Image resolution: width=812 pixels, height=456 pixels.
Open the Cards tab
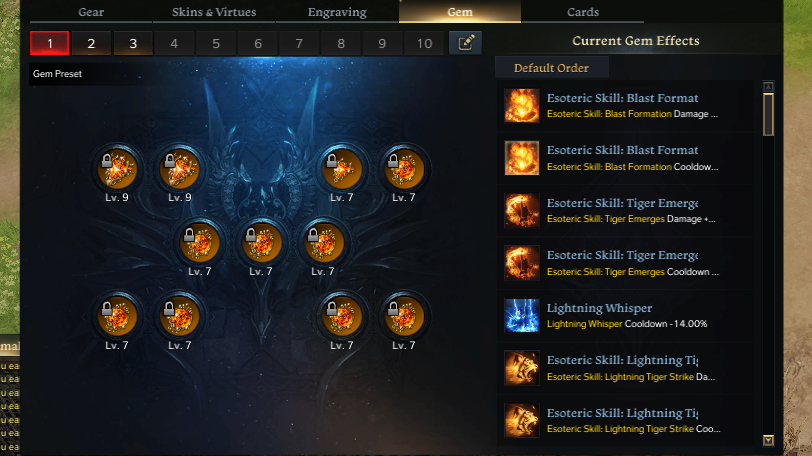point(583,12)
